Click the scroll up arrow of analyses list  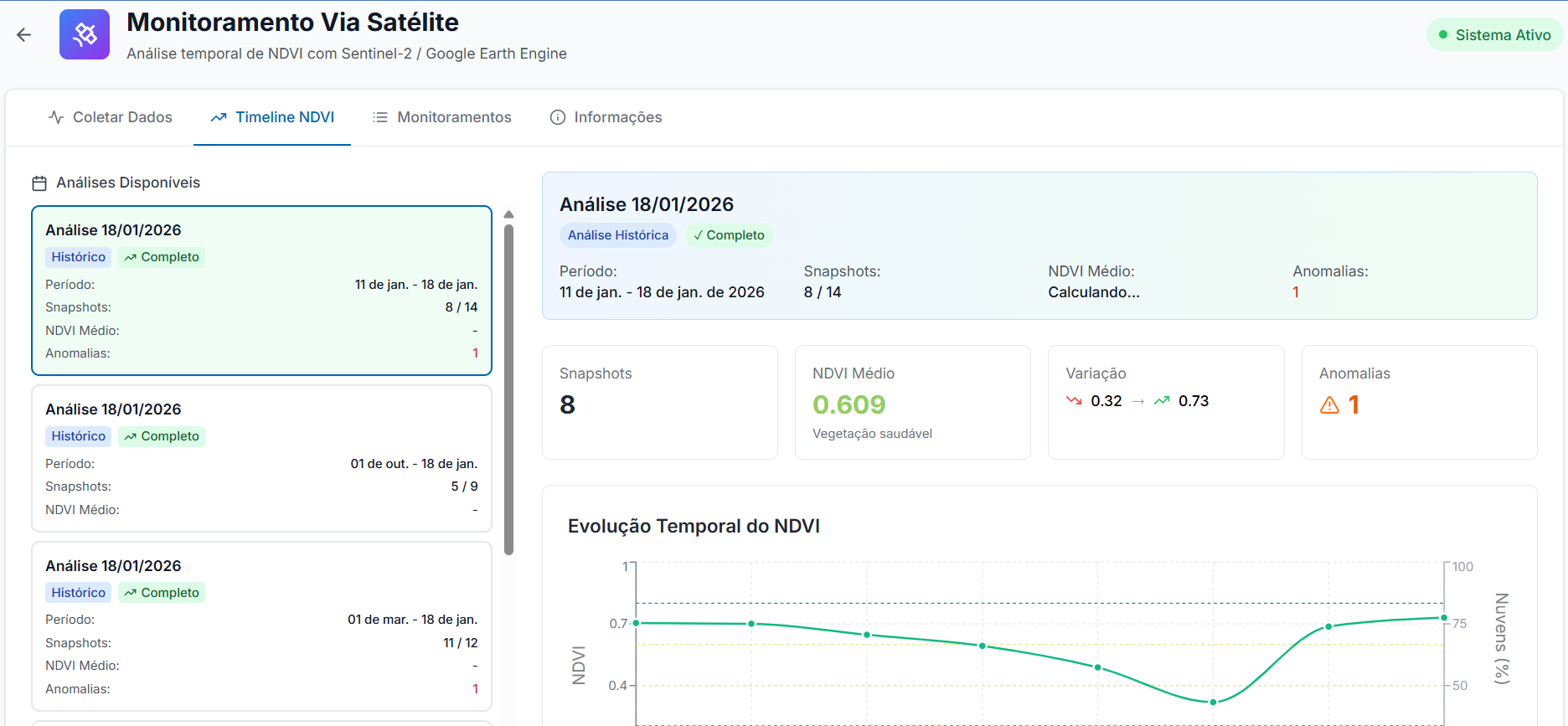[x=508, y=214]
